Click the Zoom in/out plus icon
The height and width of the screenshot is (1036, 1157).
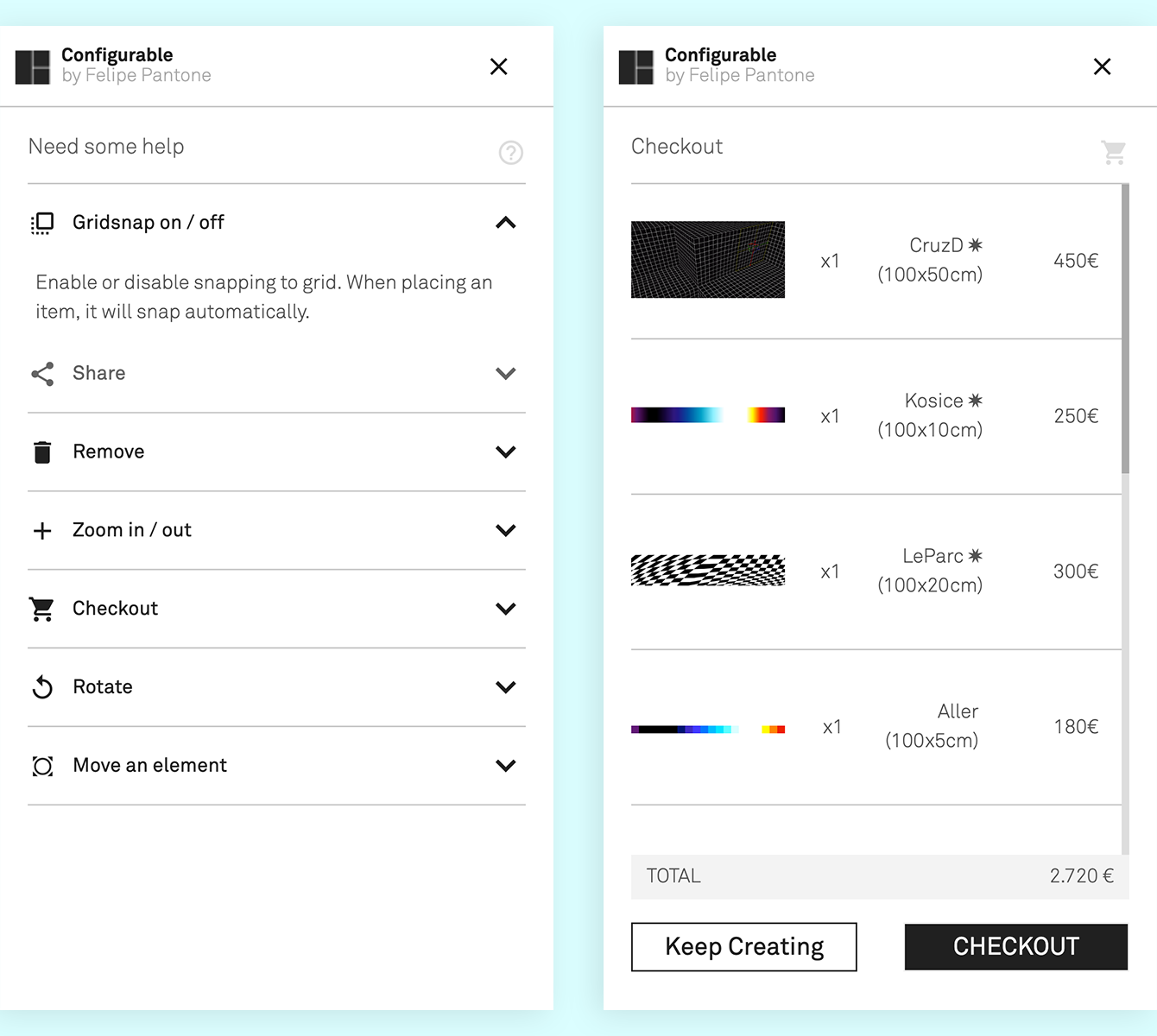(x=41, y=530)
